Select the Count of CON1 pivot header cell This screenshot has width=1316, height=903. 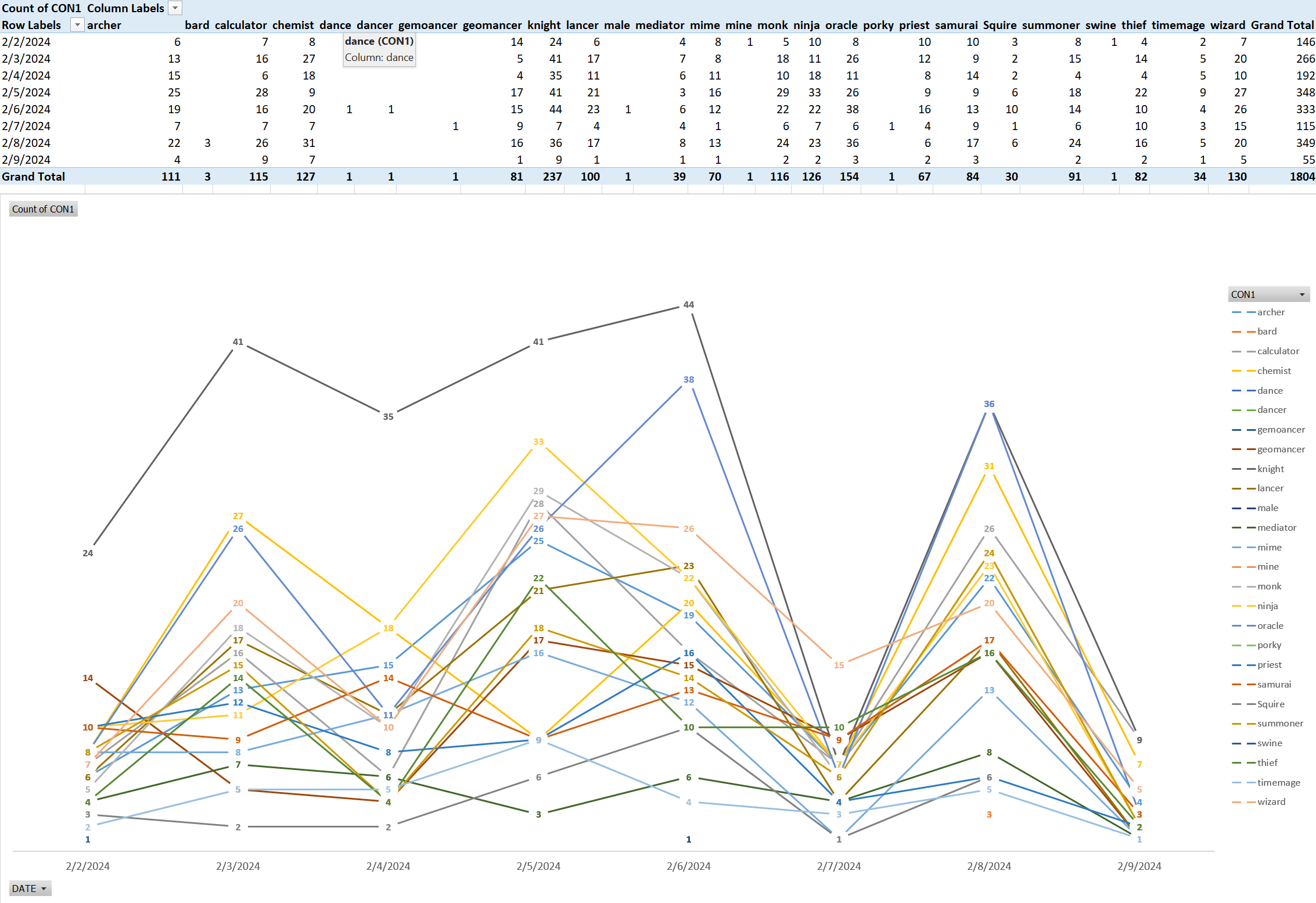41,8
